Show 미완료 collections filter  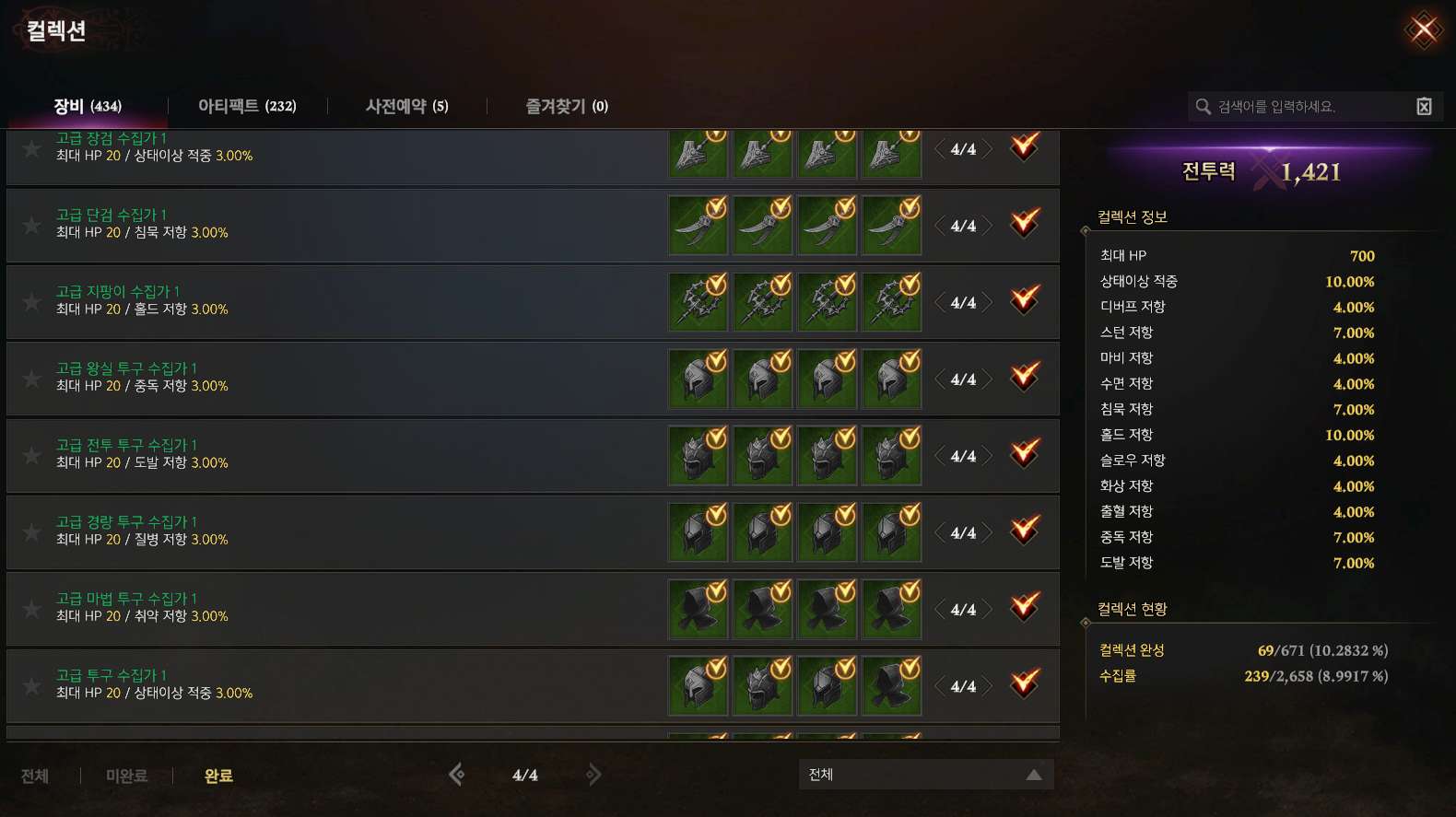127,776
